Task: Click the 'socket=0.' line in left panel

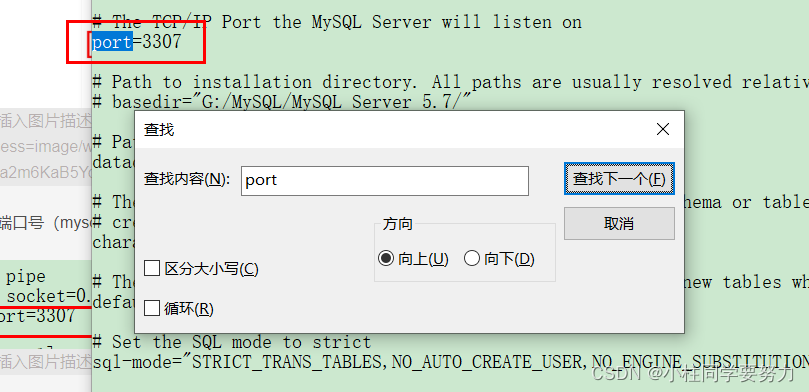Action: click(49, 297)
